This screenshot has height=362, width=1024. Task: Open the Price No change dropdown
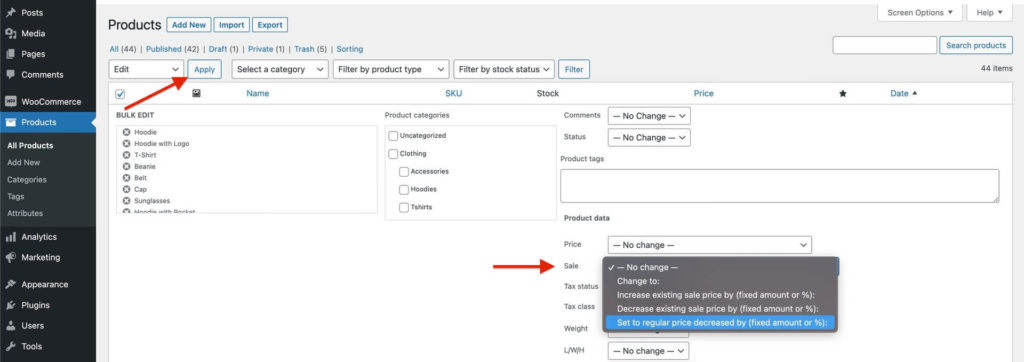710,245
